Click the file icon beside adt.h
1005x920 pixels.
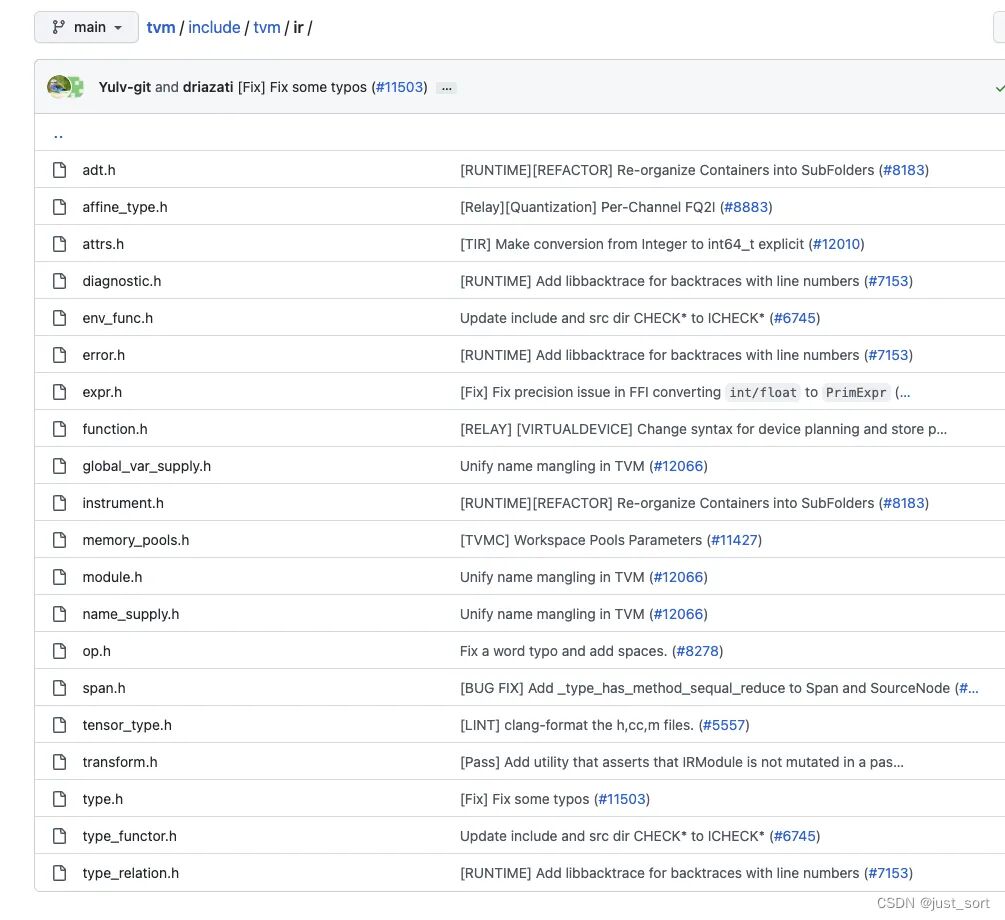coord(60,170)
